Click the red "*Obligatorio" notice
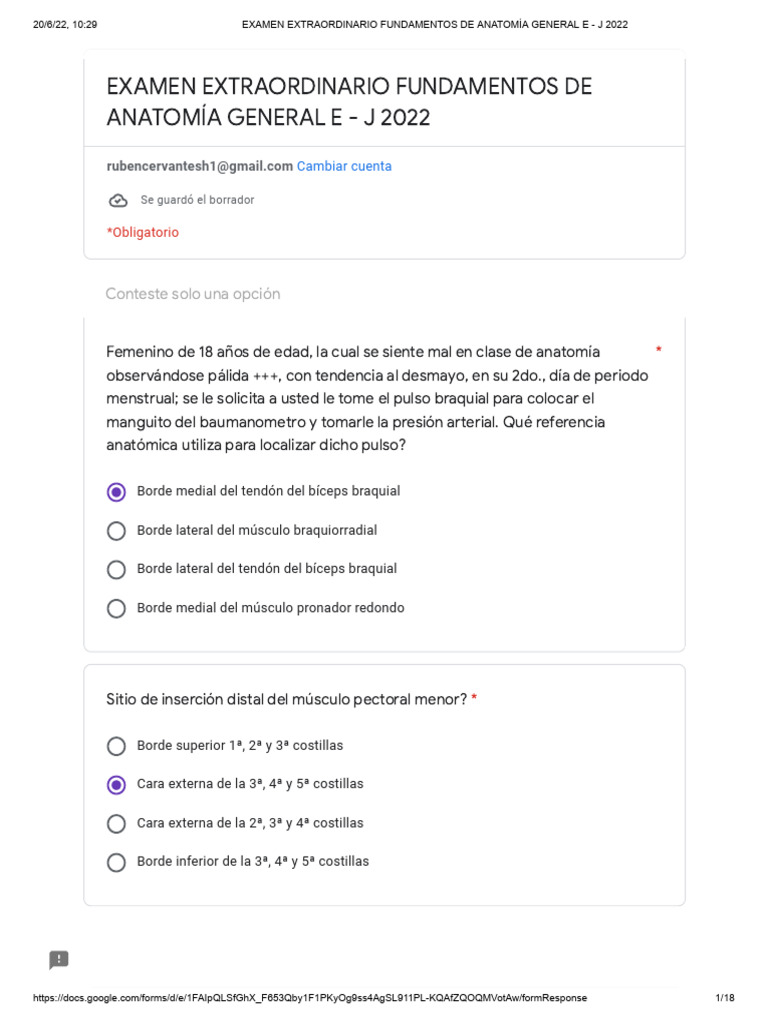Viewport: 768px width, 1024px height. 143,232
